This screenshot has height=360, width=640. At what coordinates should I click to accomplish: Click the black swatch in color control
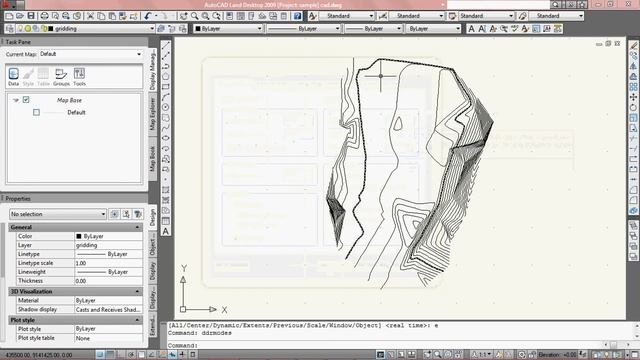198,29
